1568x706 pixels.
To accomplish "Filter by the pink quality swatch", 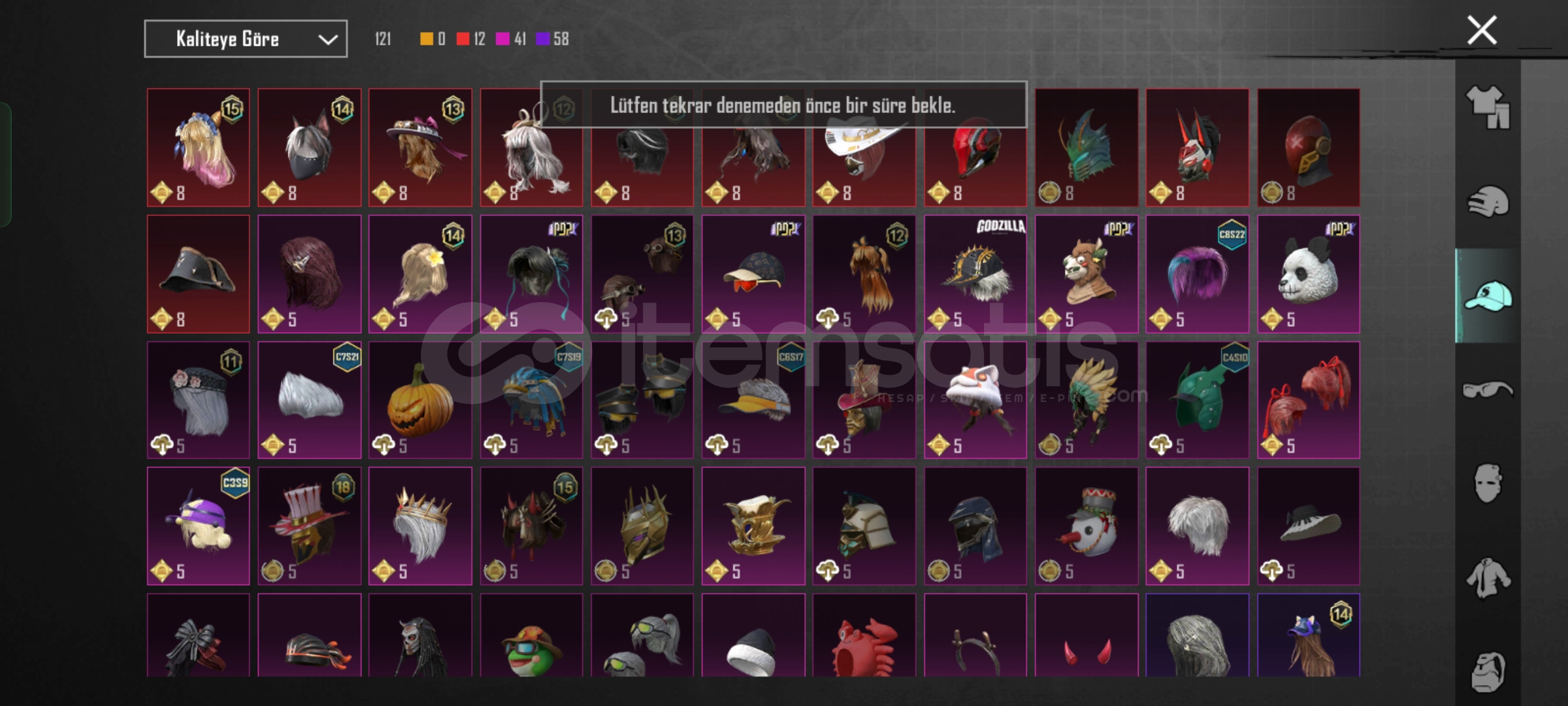I will tap(502, 39).
